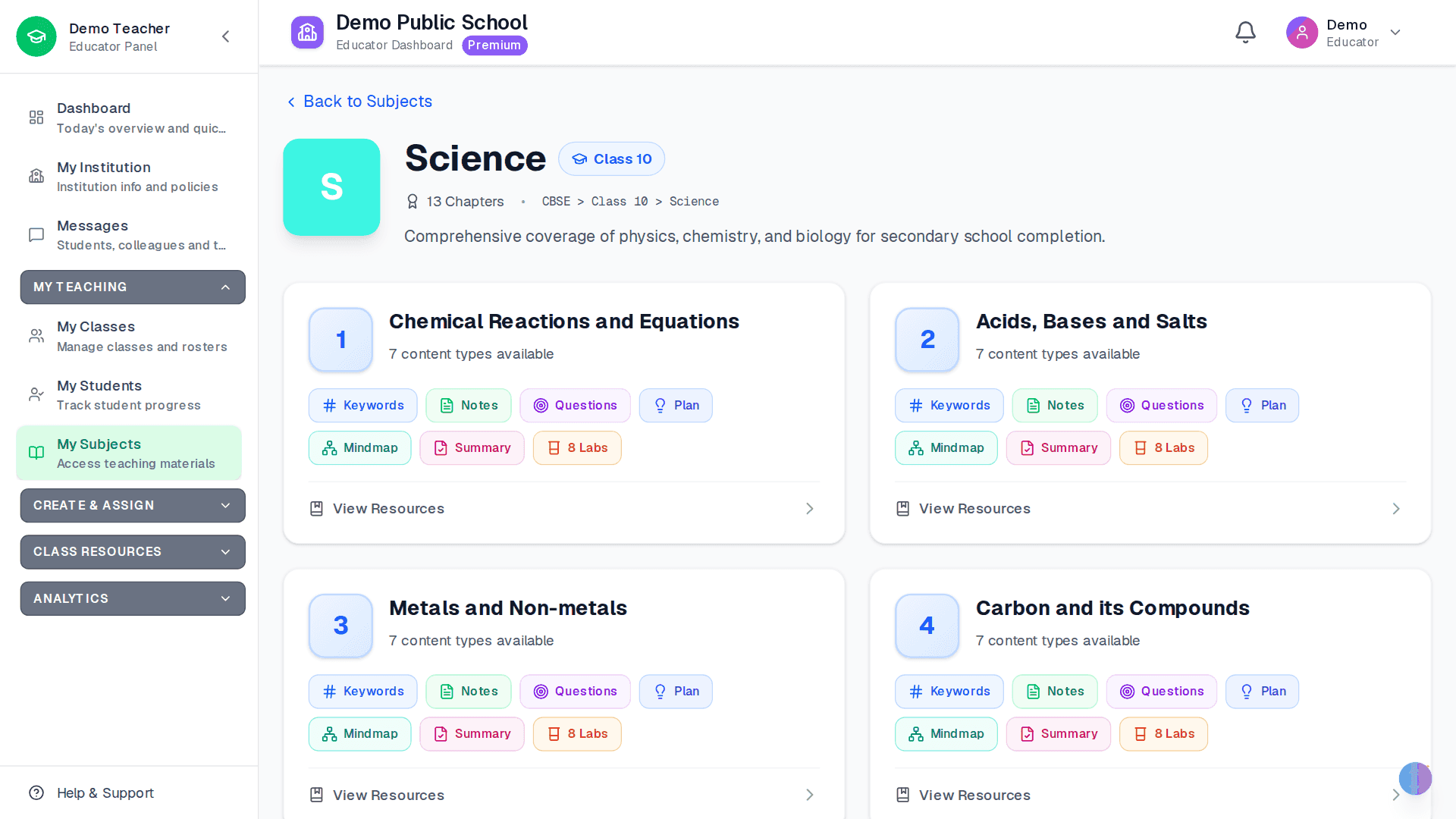Expand the CLASS RESOURCES section
The height and width of the screenshot is (819, 1456).
point(133,551)
